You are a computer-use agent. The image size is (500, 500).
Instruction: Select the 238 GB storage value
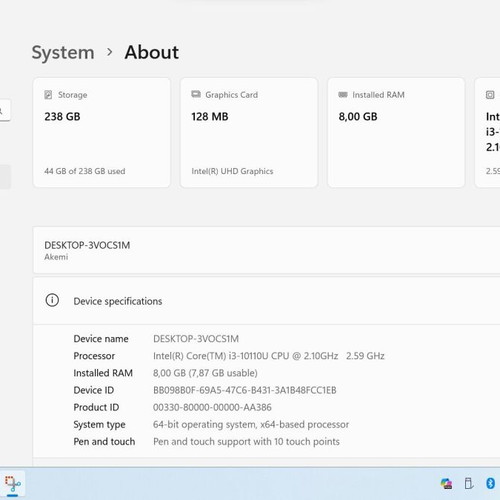pos(62,117)
